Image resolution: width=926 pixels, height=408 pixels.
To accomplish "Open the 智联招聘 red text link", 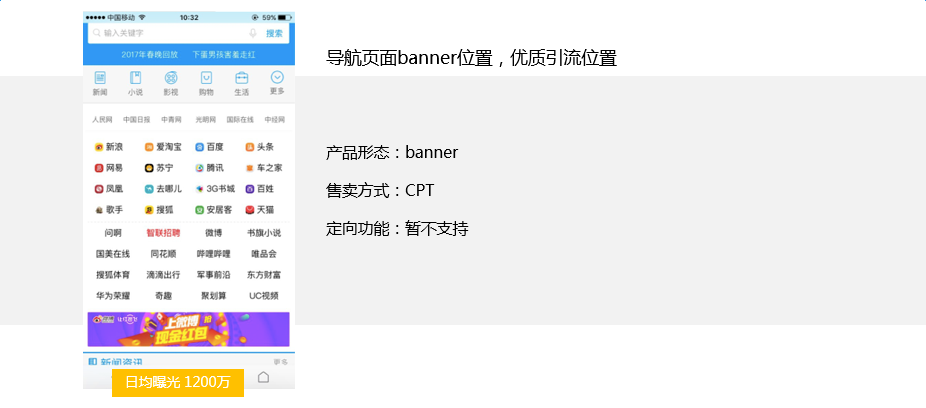I will tap(162, 233).
